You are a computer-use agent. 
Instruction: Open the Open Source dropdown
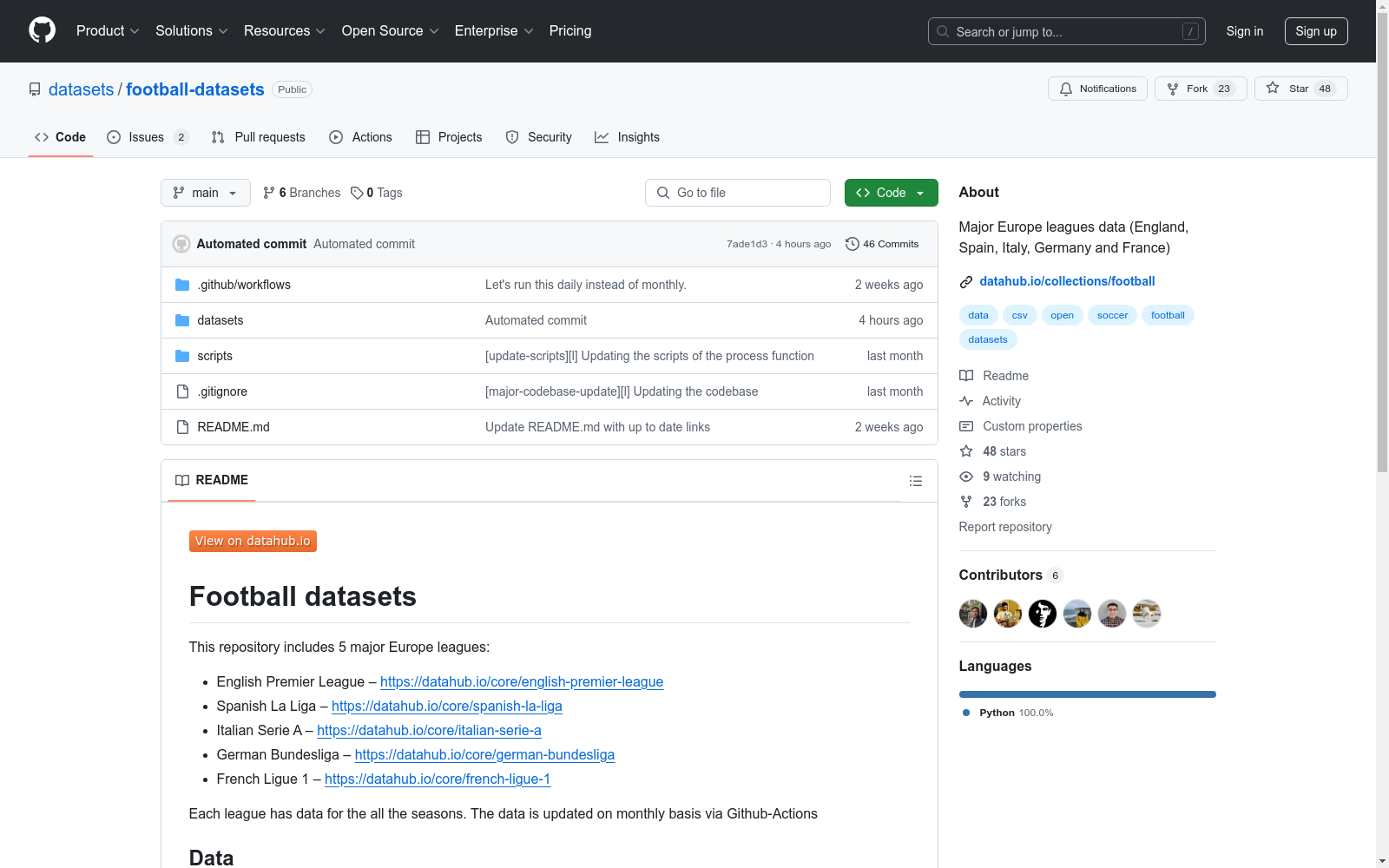(x=391, y=30)
